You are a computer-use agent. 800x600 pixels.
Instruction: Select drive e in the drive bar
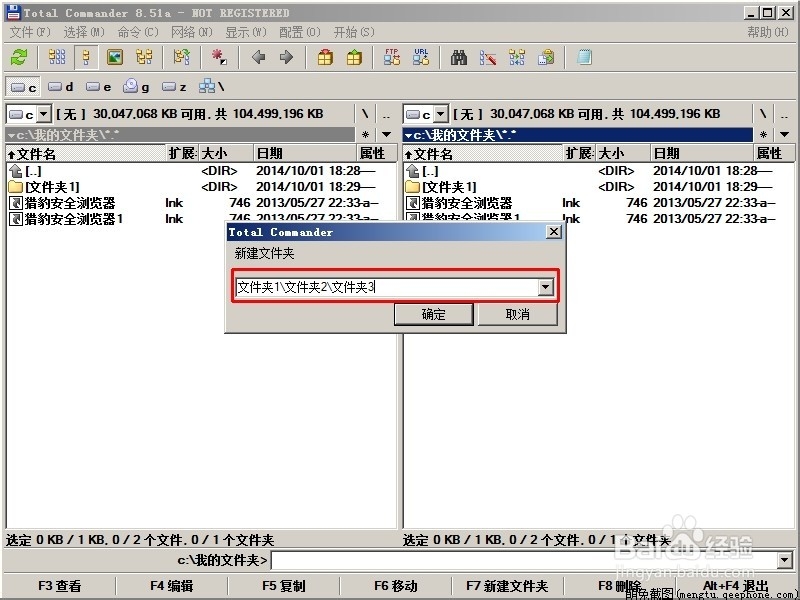coord(98,87)
